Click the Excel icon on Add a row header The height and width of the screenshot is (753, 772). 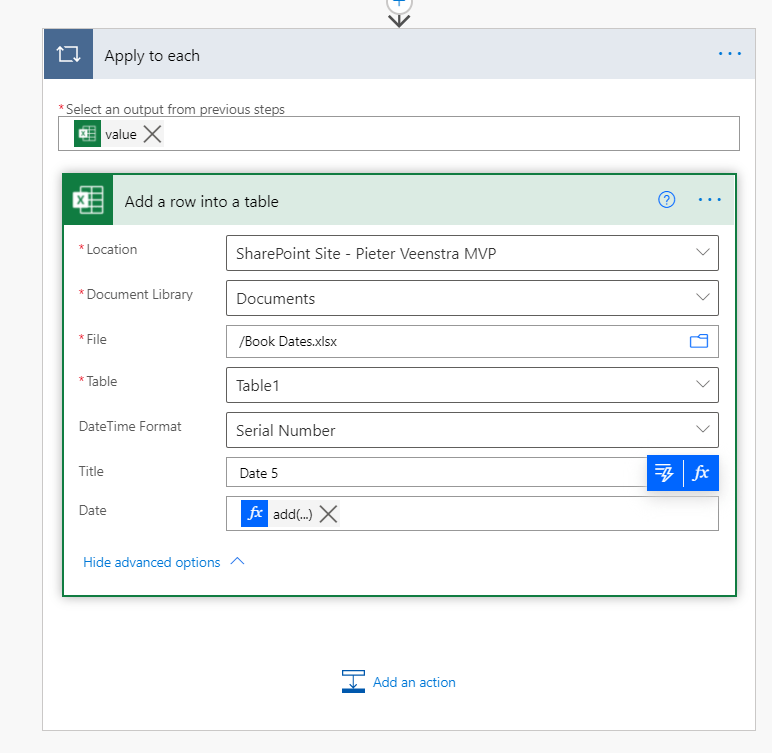pos(88,200)
